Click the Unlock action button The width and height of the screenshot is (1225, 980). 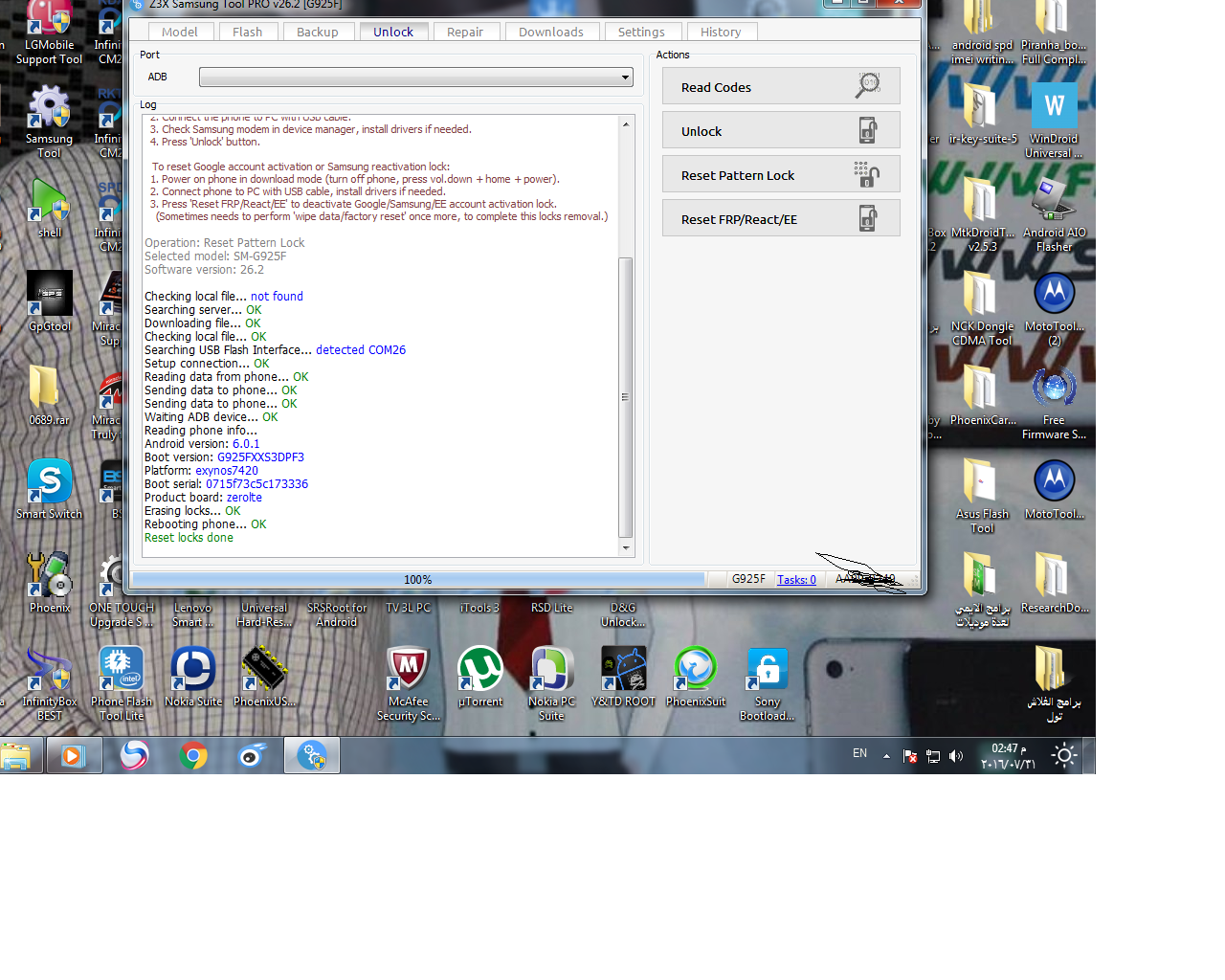coord(781,130)
